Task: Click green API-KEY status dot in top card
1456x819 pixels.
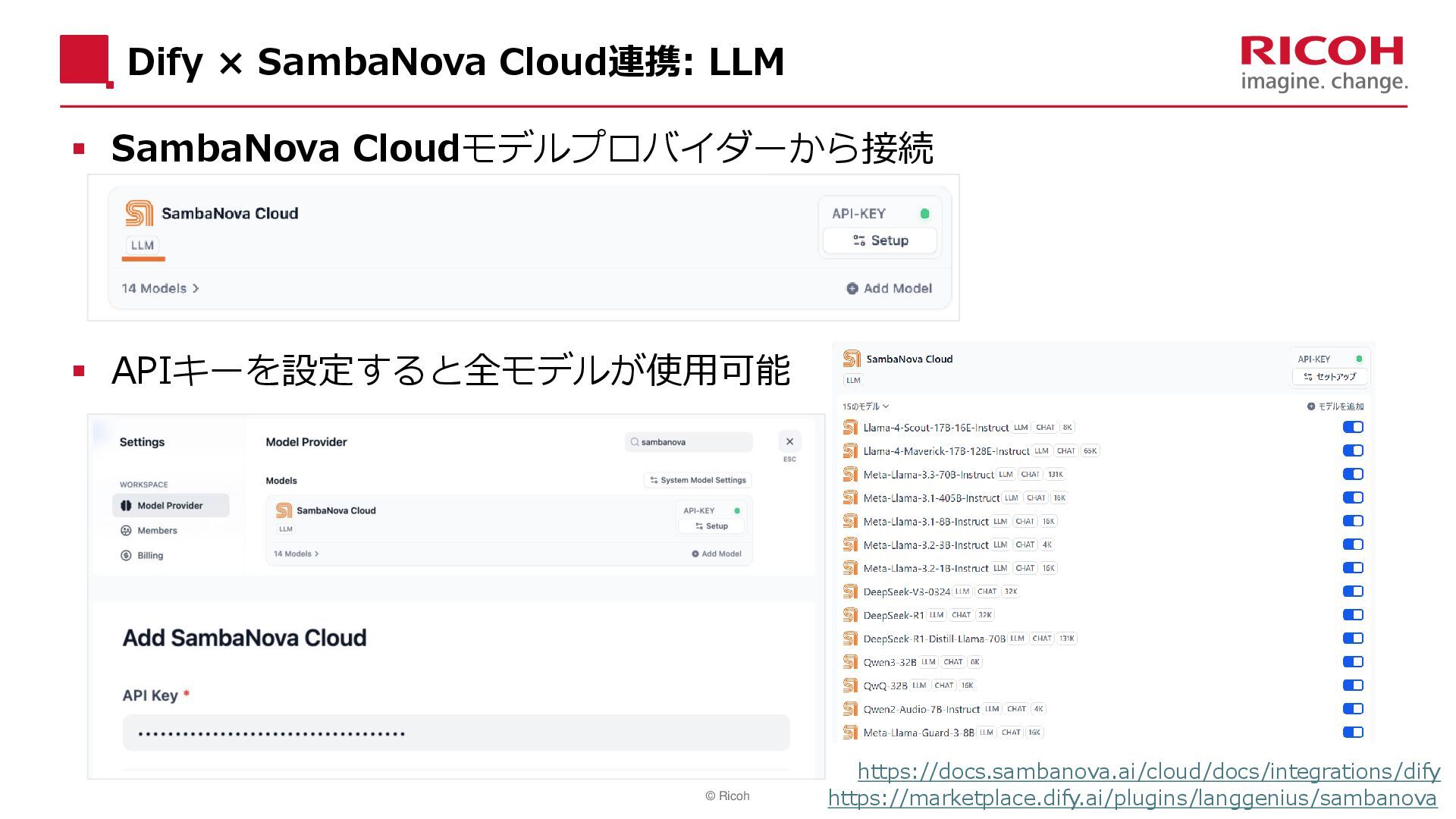Action: pos(924,214)
